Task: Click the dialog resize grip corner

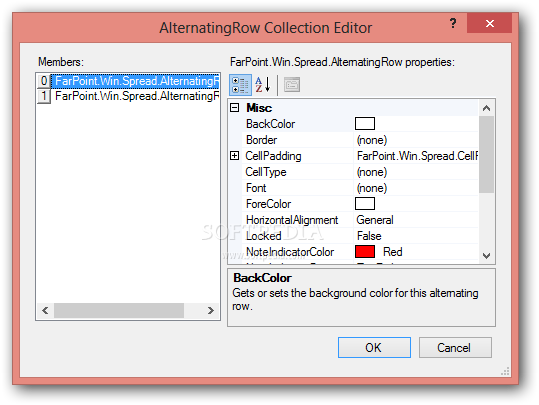Action: pos(505,372)
